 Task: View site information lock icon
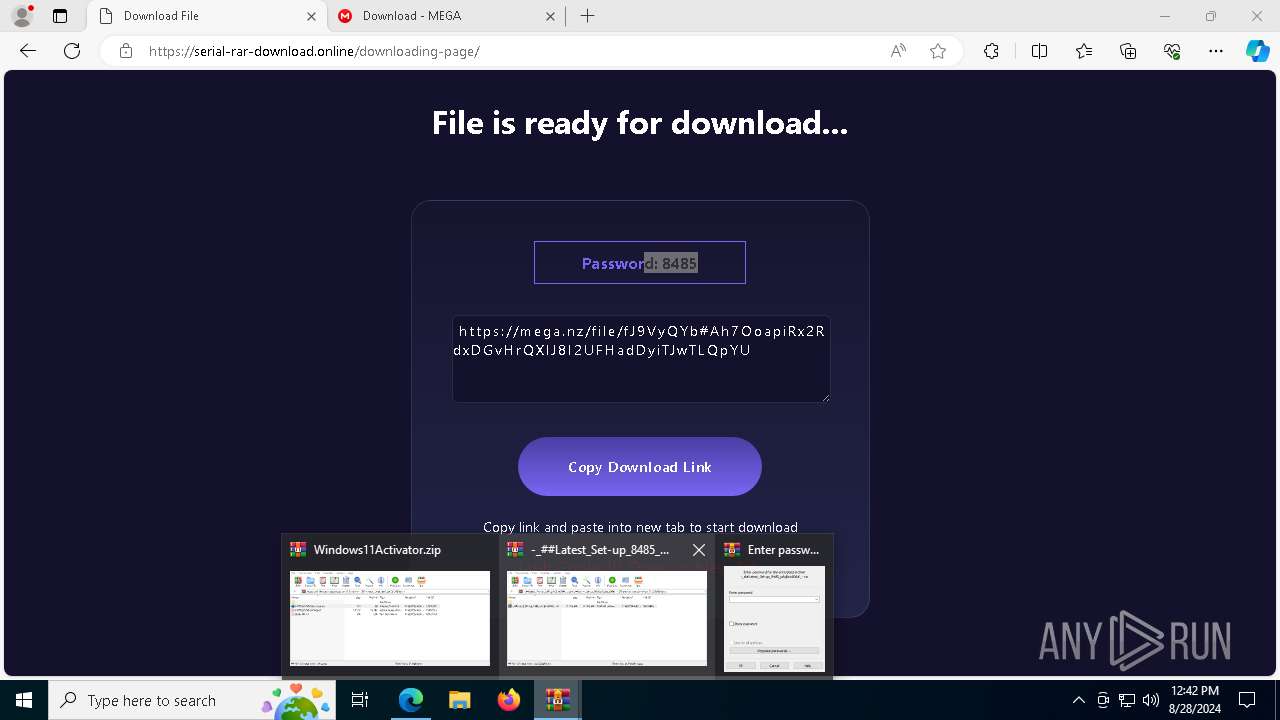pos(126,51)
